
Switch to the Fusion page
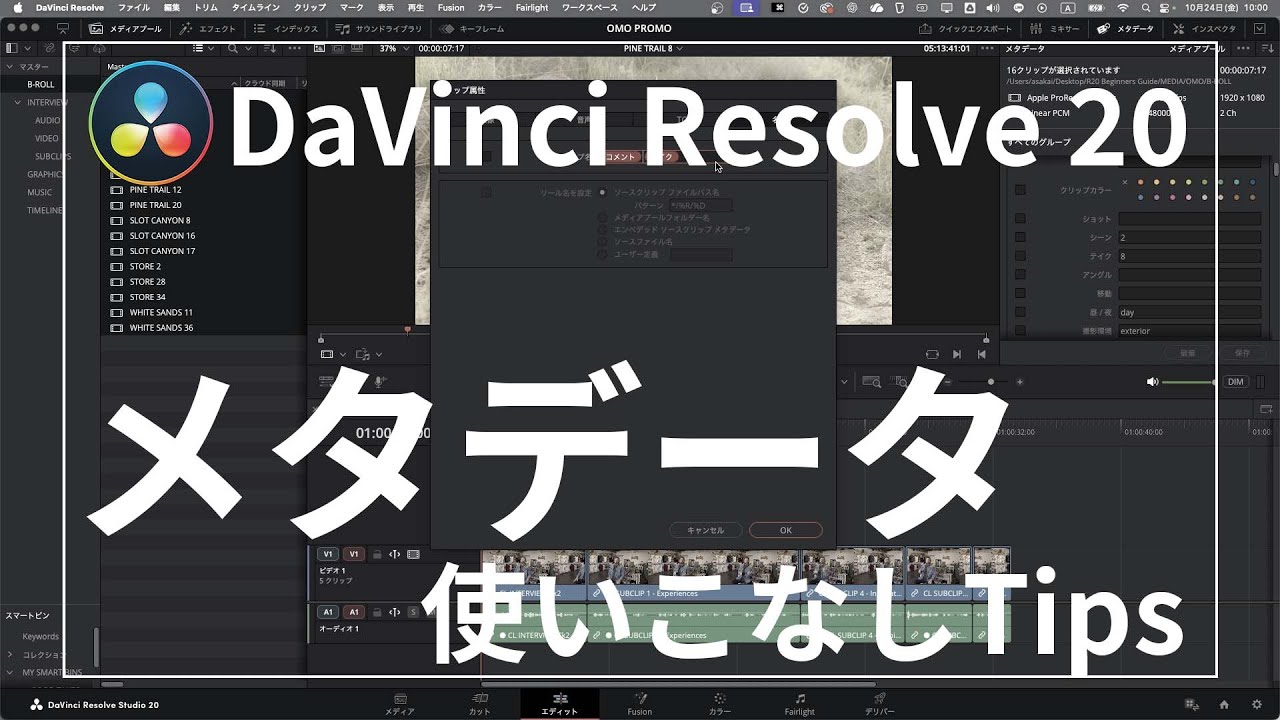coord(640,704)
